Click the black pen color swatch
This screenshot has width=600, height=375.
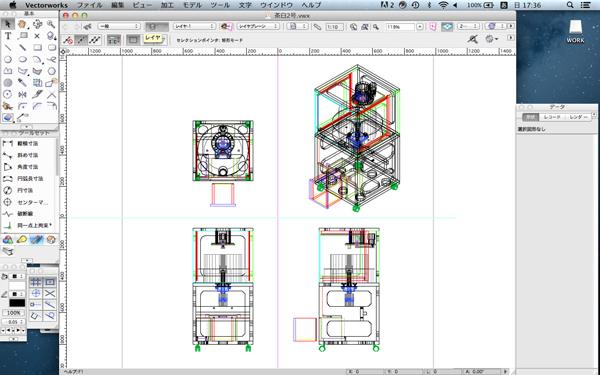click(17, 303)
